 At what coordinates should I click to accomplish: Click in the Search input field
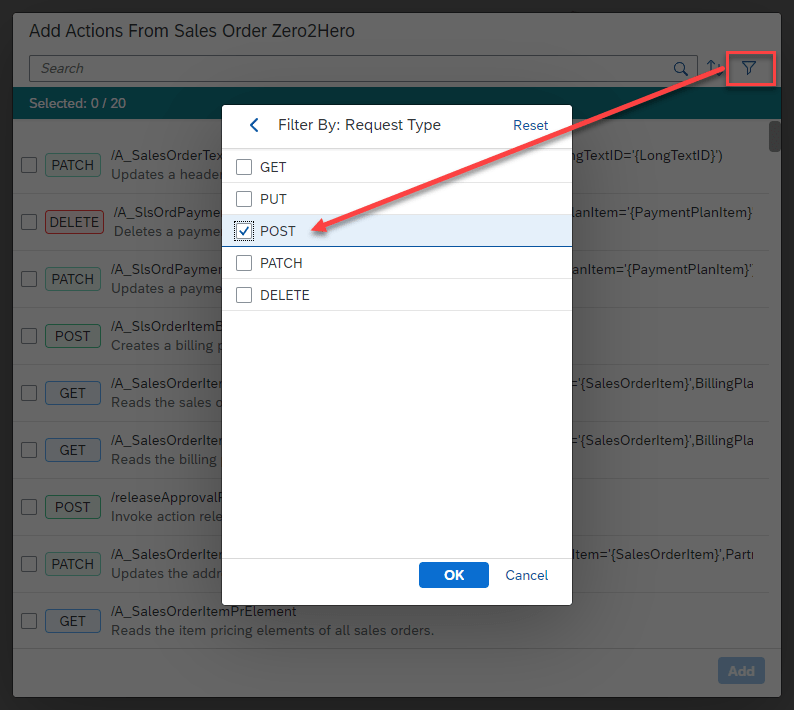click(x=350, y=69)
